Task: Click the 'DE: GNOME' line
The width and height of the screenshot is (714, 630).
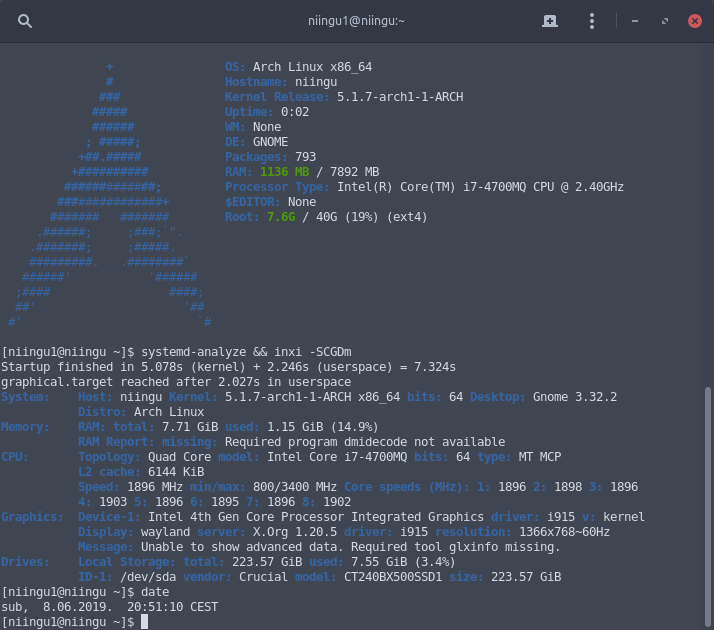Action: tap(256, 142)
